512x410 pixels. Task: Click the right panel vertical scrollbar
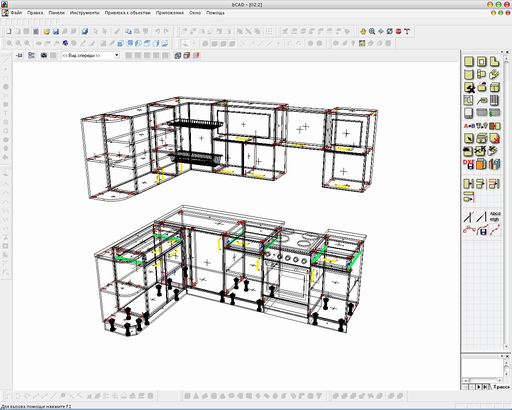point(507,200)
